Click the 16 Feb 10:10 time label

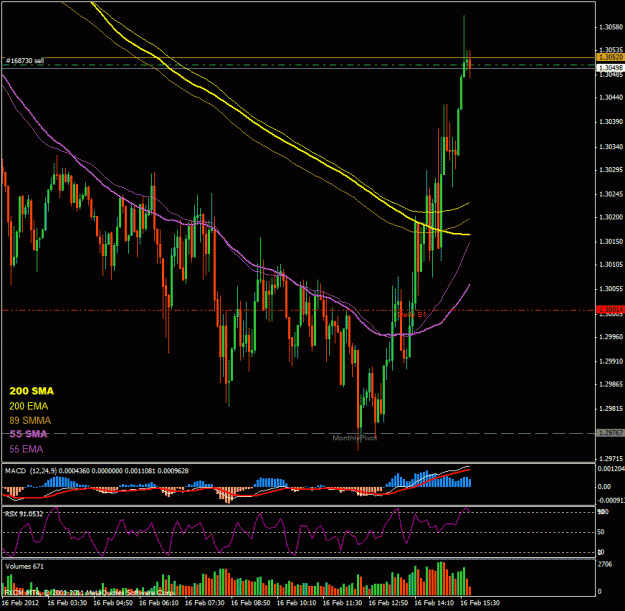coord(296,603)
